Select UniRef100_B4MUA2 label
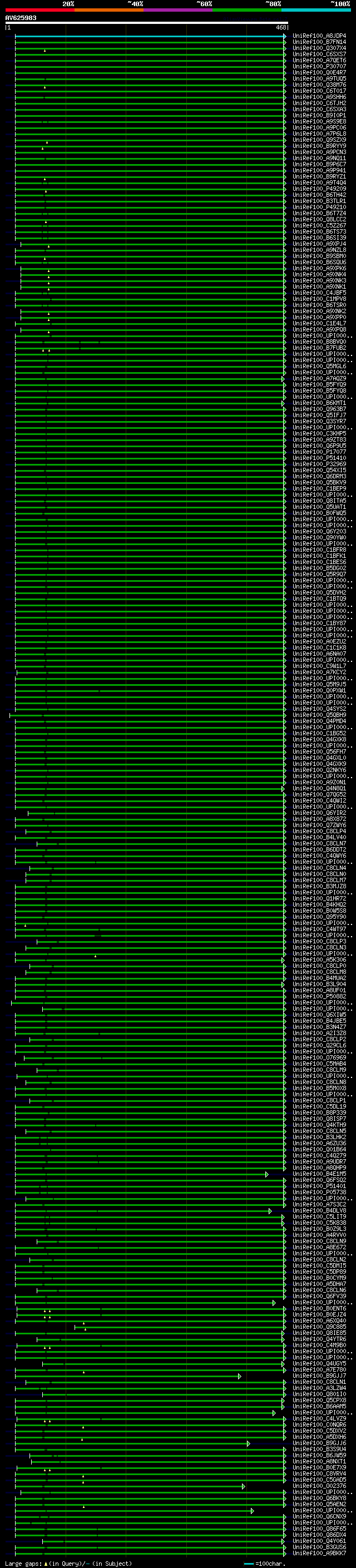Viewport: 356px width, 1568px height. [x=319, y=978]
